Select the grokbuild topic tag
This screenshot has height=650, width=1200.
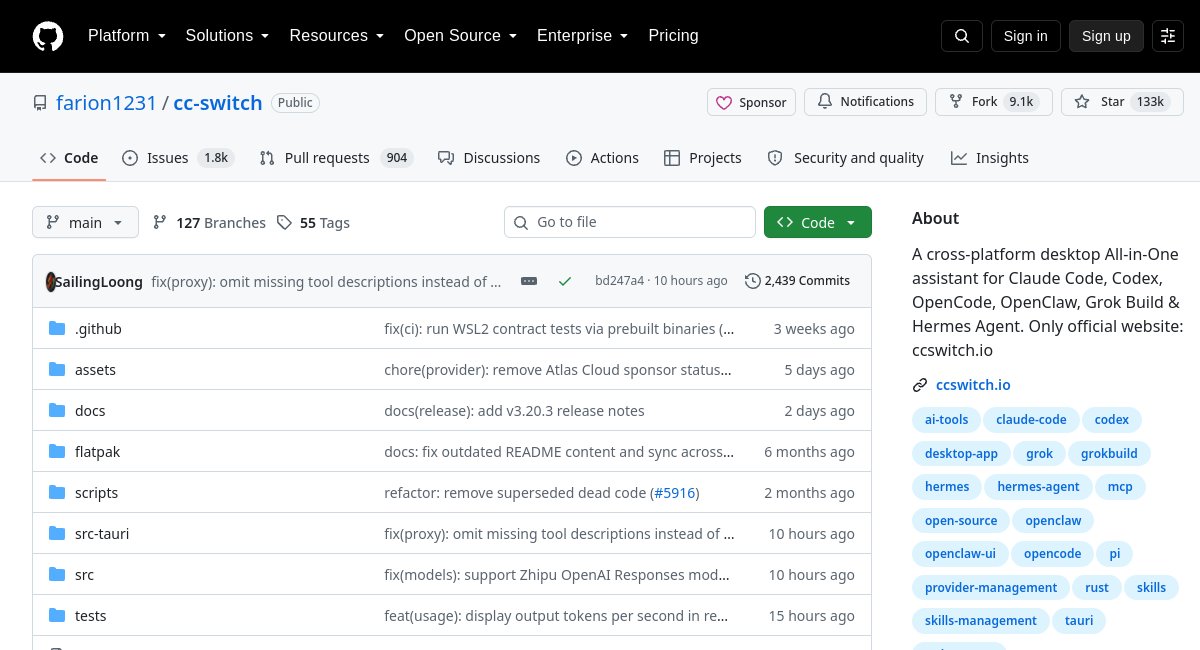click(1109, 454)
